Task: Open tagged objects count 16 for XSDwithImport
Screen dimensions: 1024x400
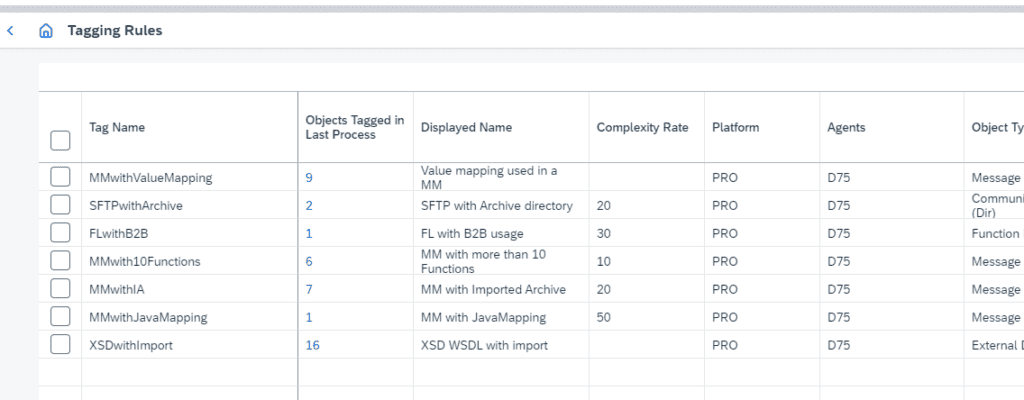Action: coord(312,345)
